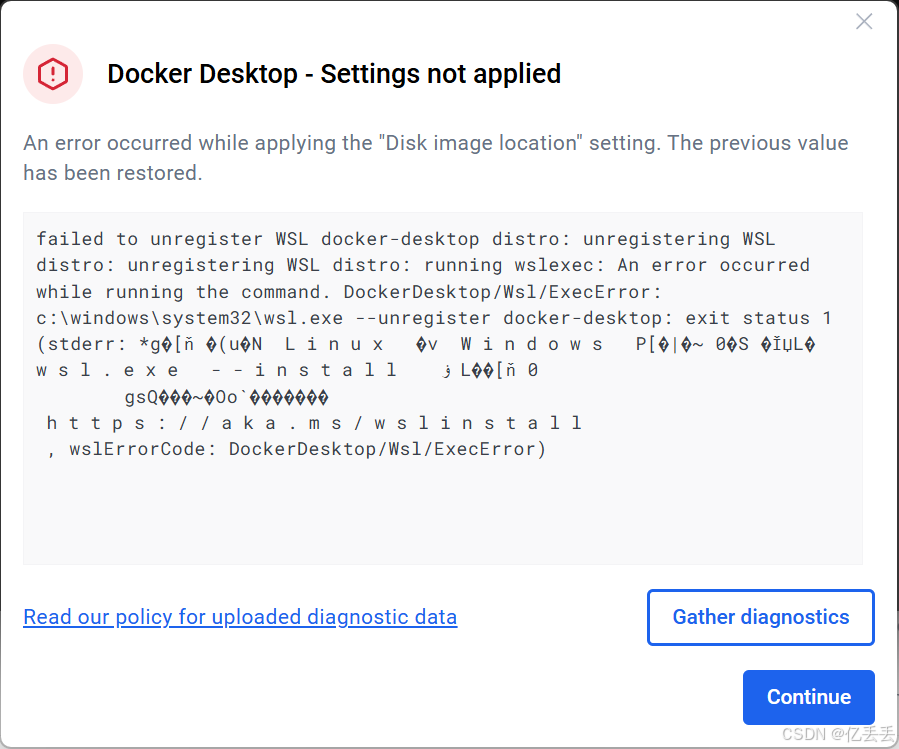The width and height of the screenshot is (899, 749).
Task: Open the policy for uploaded diagnostic data link
Action: [240, 617]
